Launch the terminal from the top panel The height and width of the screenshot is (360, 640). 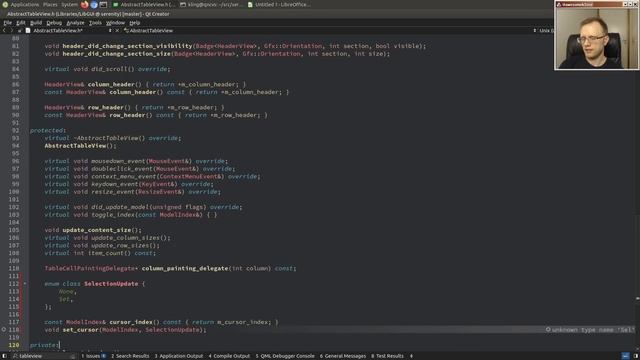103,4
